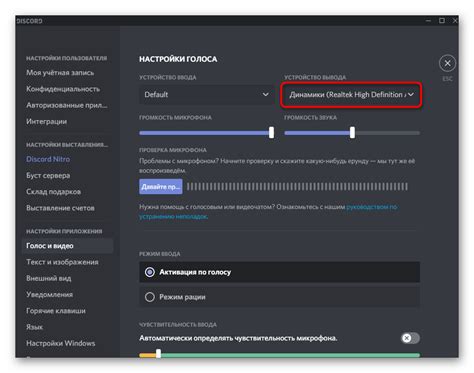Click the chevron arrow of input device dropdown
Screen dimensions: 474x373
(x=266, y=95)
